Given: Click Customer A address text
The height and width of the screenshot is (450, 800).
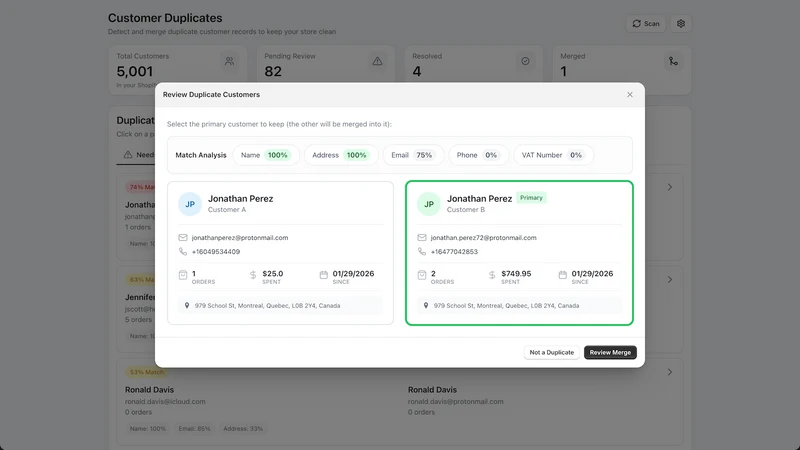Looking at the screenshot, I should 267,306.
